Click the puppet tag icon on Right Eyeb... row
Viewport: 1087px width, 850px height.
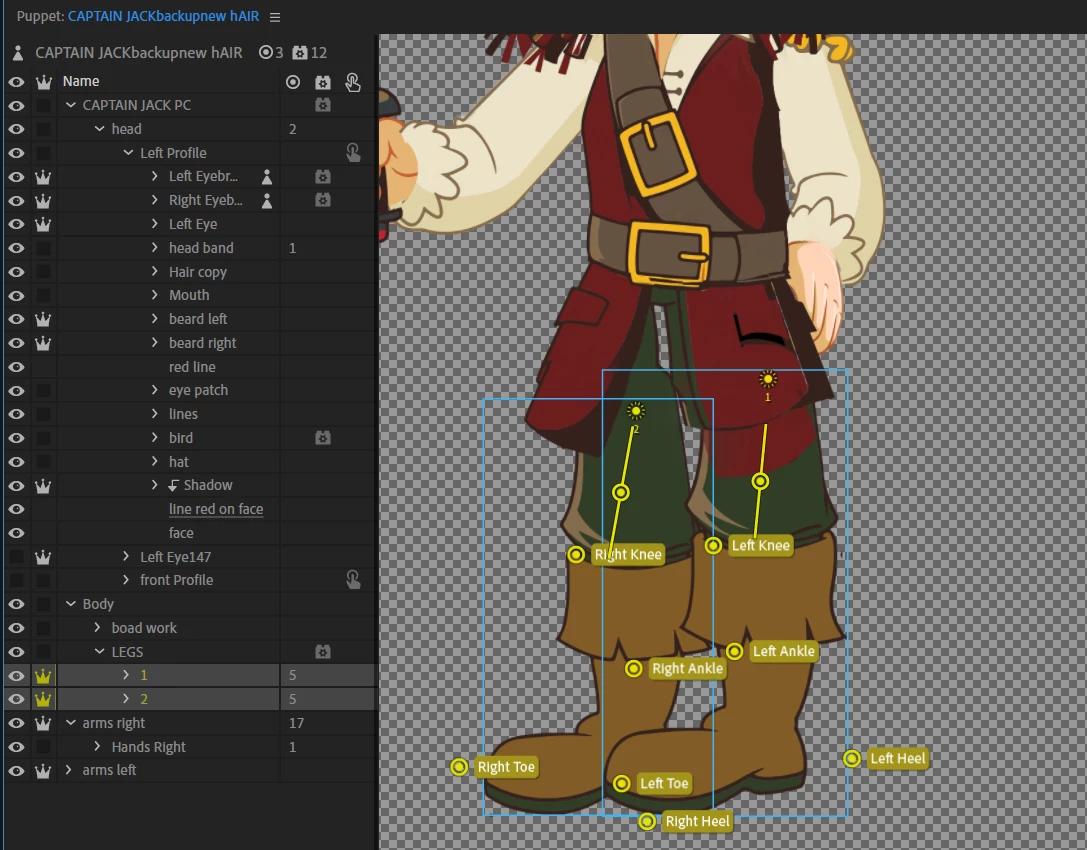click(267, 200)
